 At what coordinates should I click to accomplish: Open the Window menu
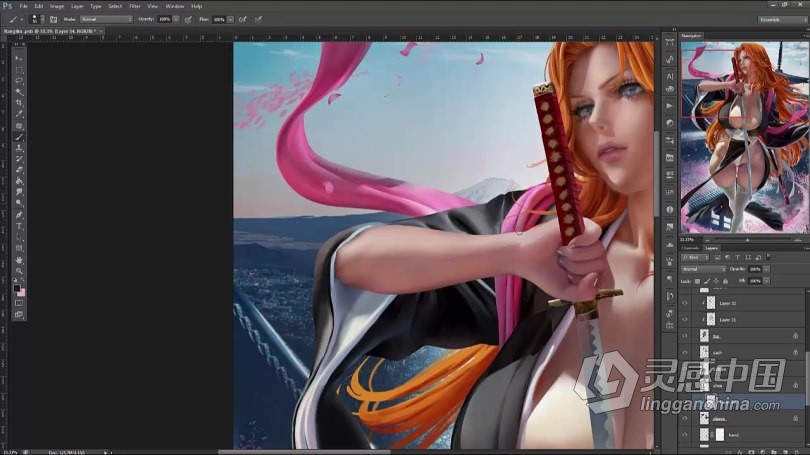coord(175,6)
